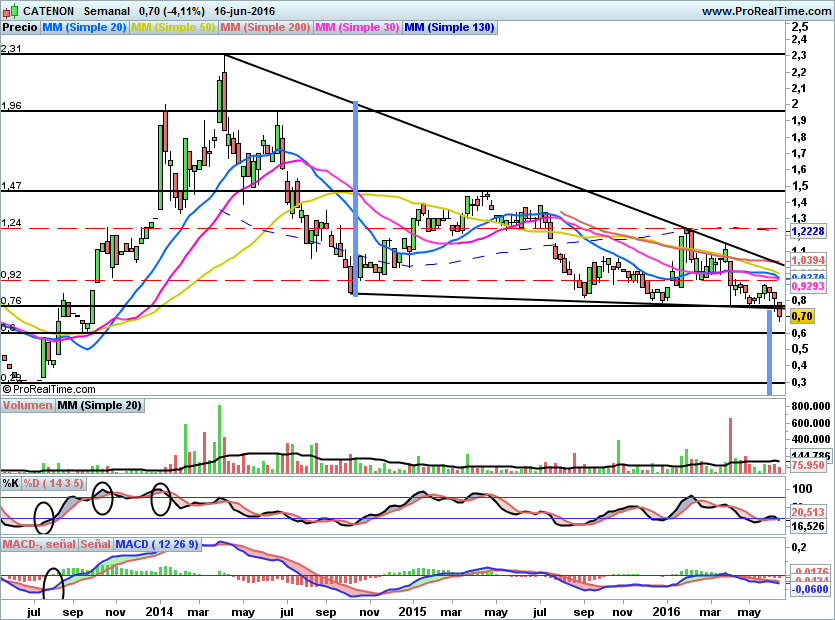Select the MACD (12 26 9) label
835x620 pixels.
coord(157,544)
